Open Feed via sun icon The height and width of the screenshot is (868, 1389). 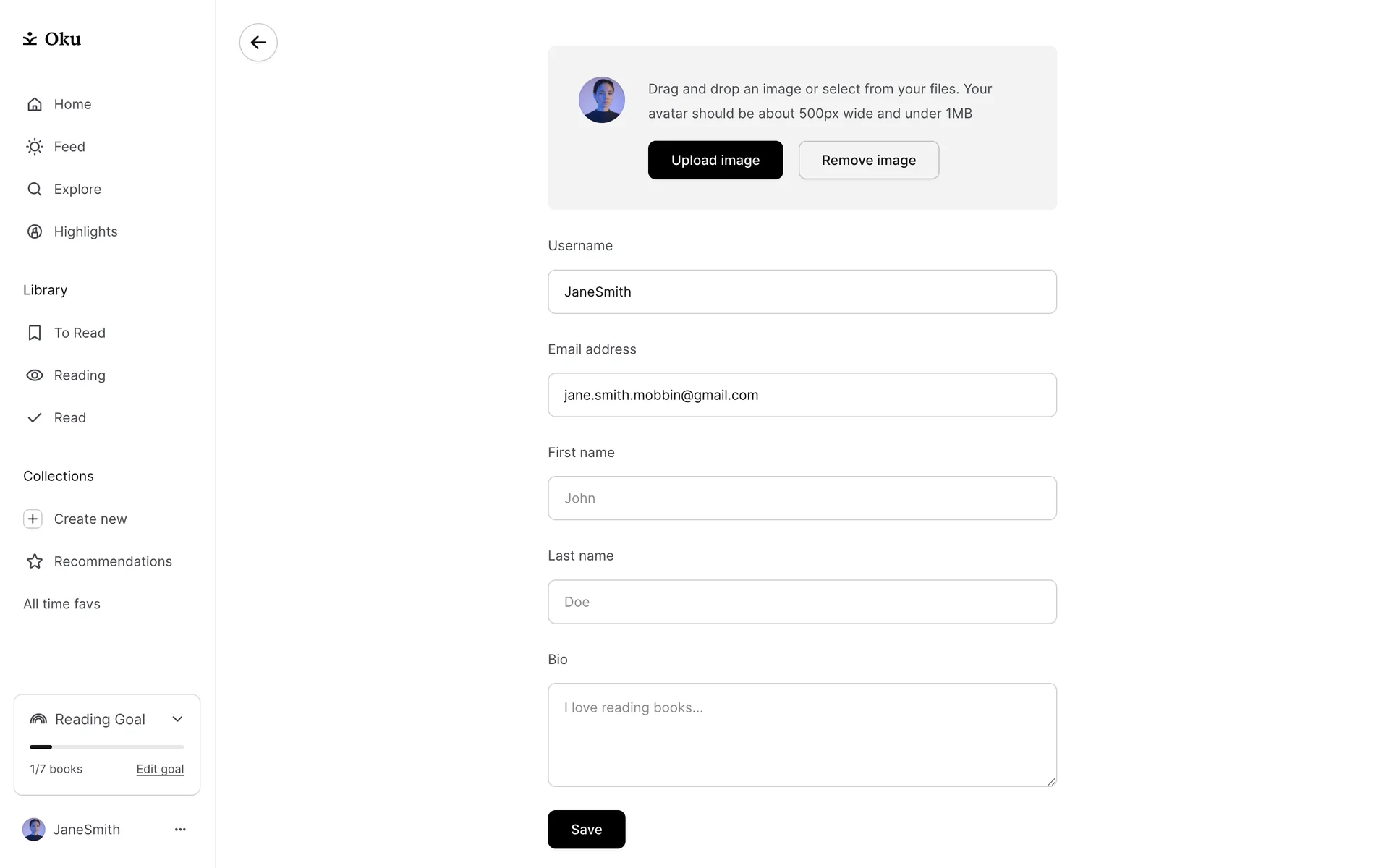[35, 147]
